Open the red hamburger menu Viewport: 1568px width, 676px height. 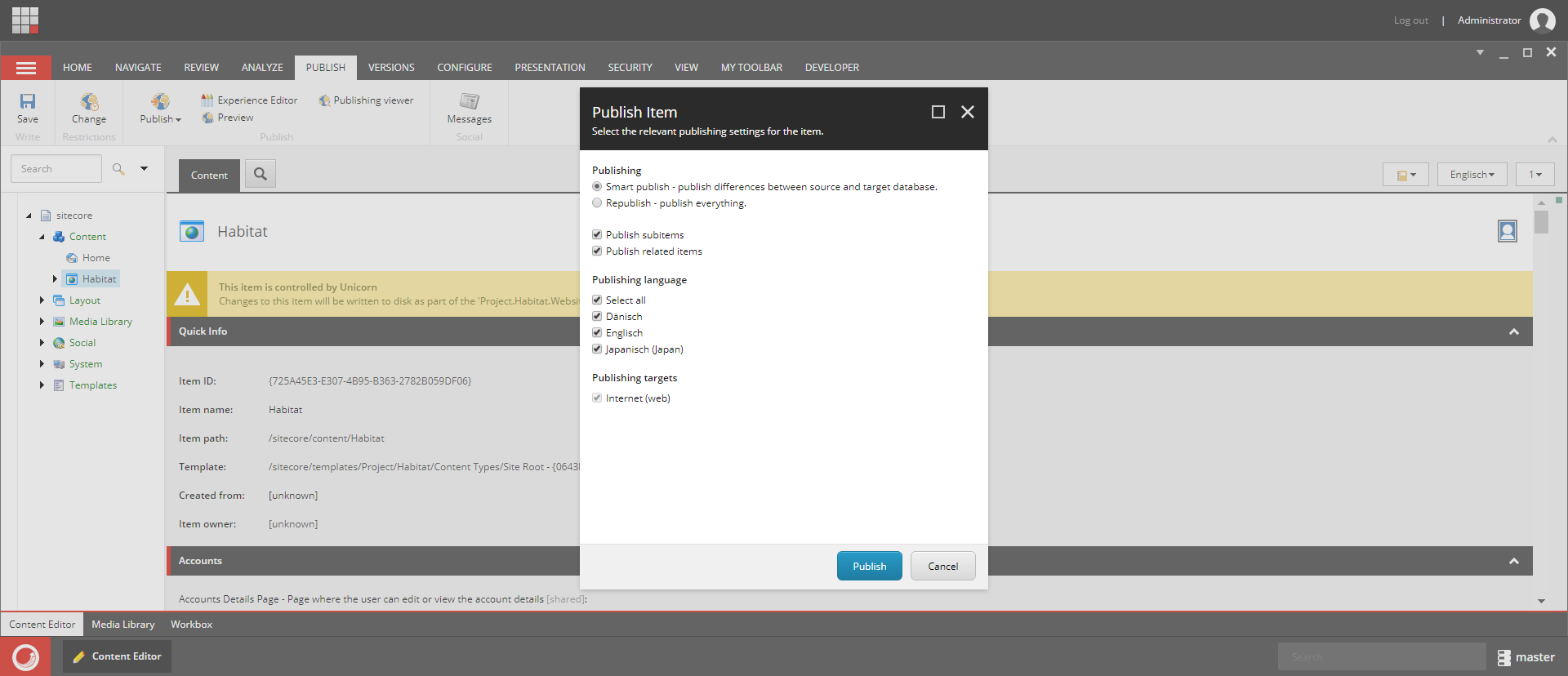[26, 68]
